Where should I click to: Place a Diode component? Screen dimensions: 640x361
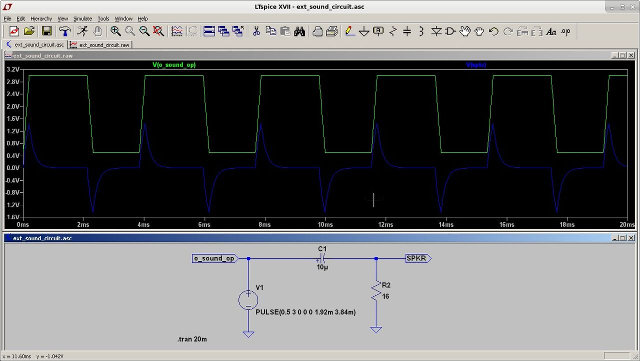pyautogui.click(x=436, y=31)
